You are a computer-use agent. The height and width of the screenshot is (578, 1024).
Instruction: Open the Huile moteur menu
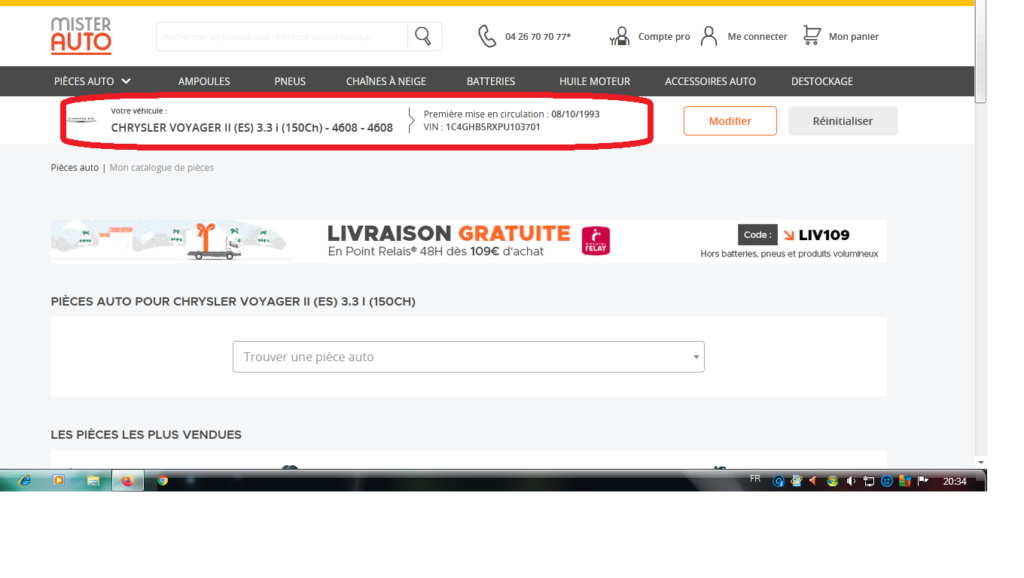pyautogui.click(x=594, y=81)
